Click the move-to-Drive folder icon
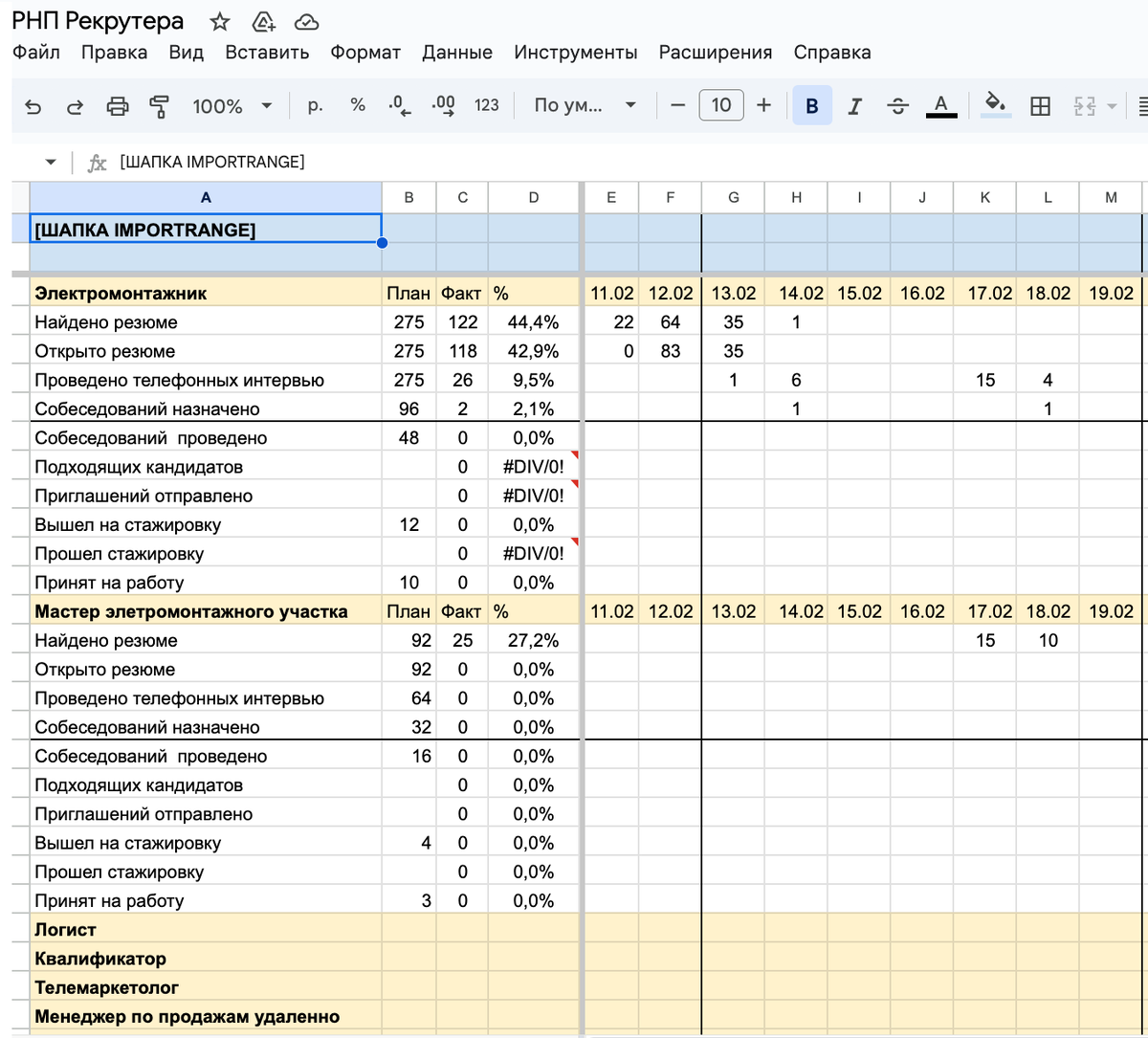The height and width of the screenshot is (1038, 1148). pos(263,22)
